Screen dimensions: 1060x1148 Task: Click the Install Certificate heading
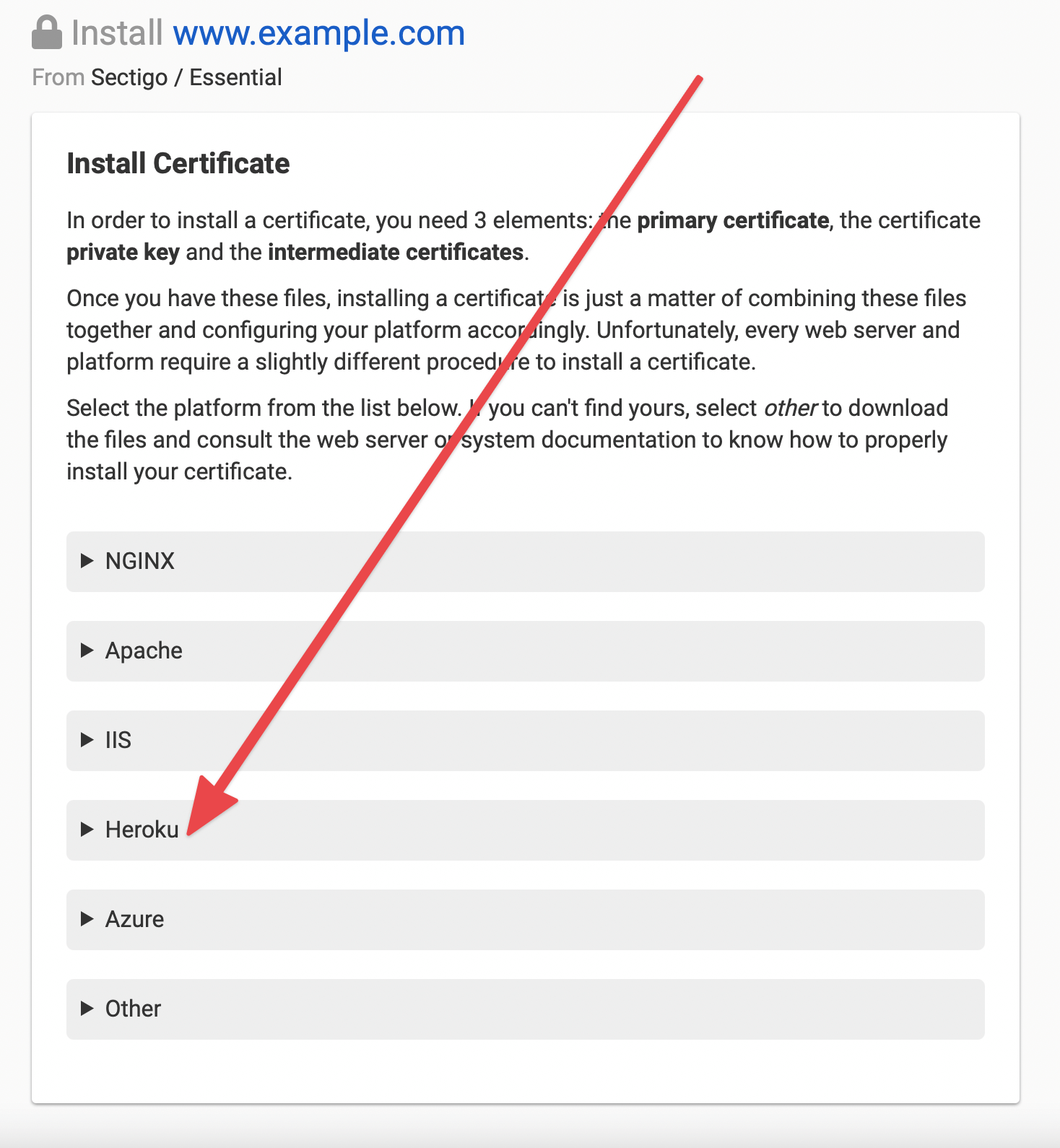coord(178,163)
